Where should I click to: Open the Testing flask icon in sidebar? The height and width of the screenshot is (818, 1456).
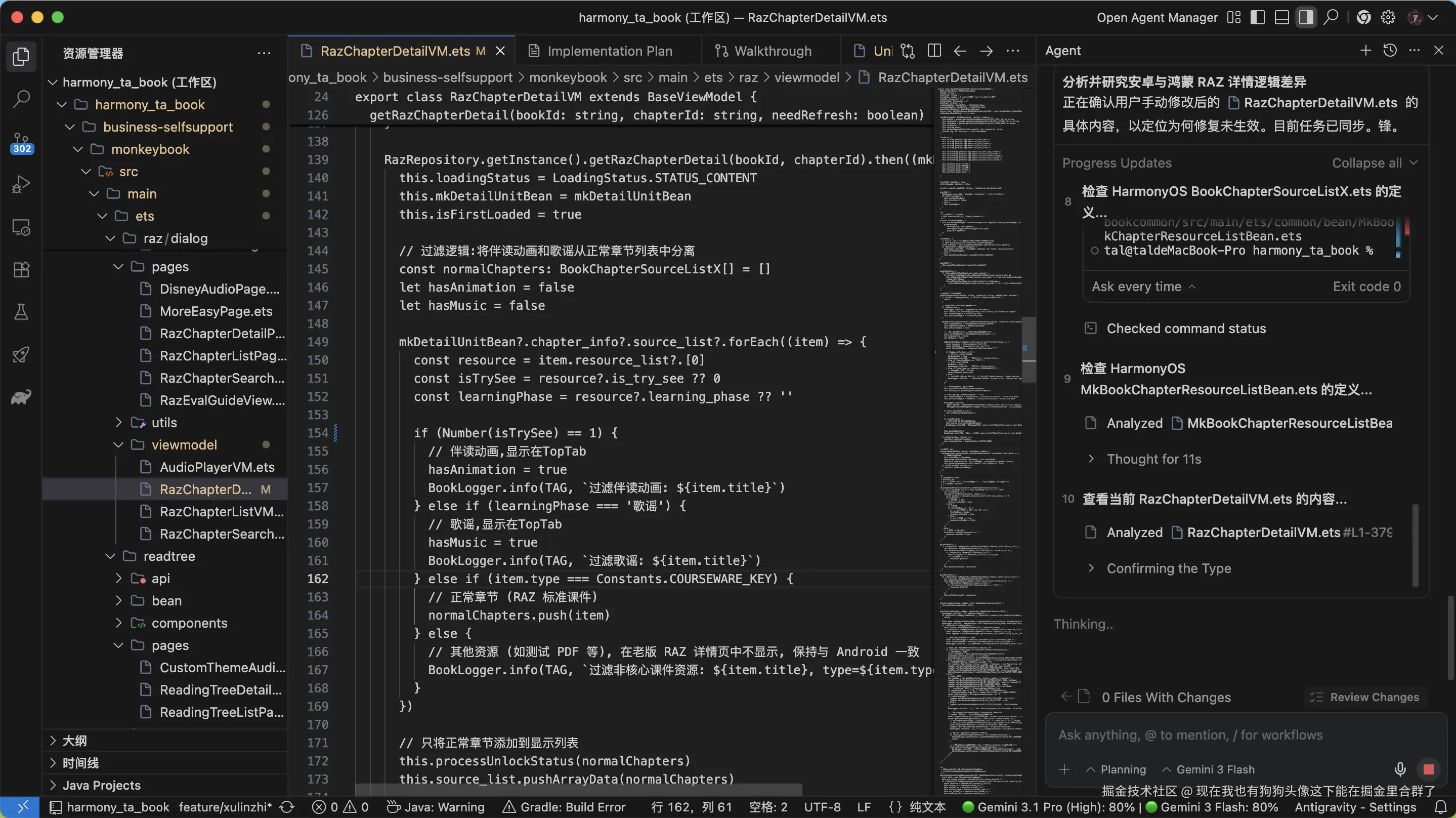point(22,312)
